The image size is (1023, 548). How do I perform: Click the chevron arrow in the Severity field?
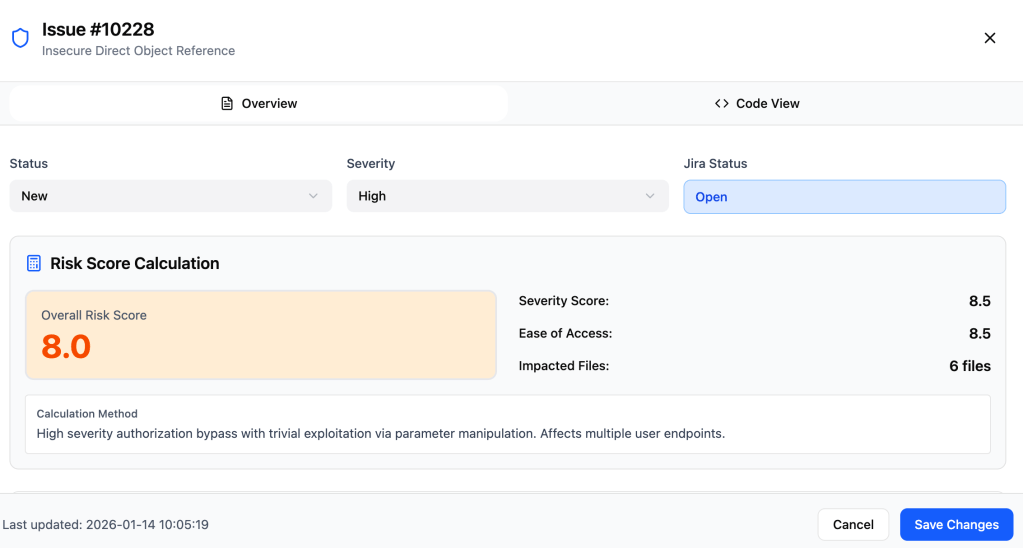click(x=651, y=196)
